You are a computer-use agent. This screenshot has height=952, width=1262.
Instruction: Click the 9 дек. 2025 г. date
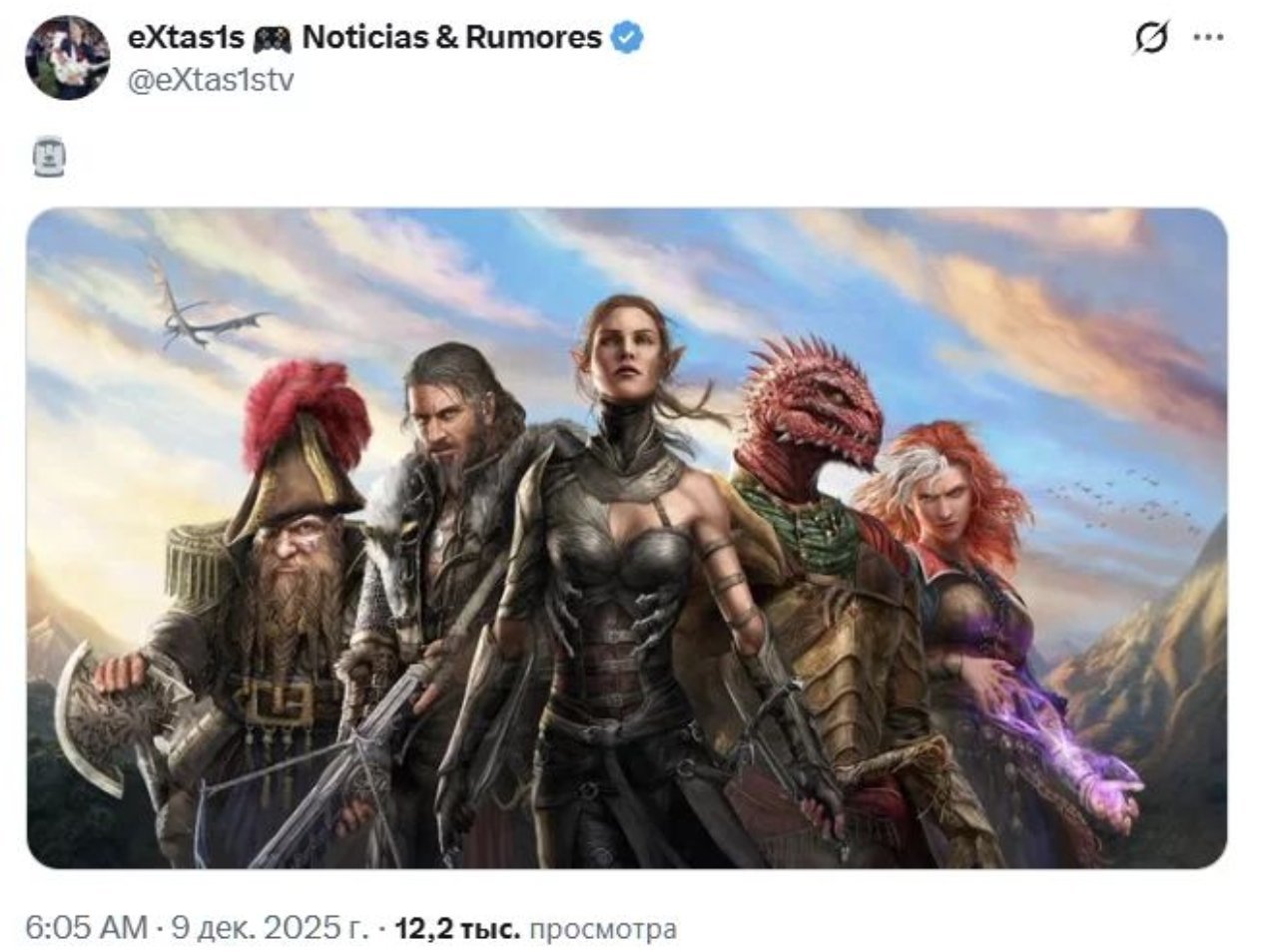(270, 929)
